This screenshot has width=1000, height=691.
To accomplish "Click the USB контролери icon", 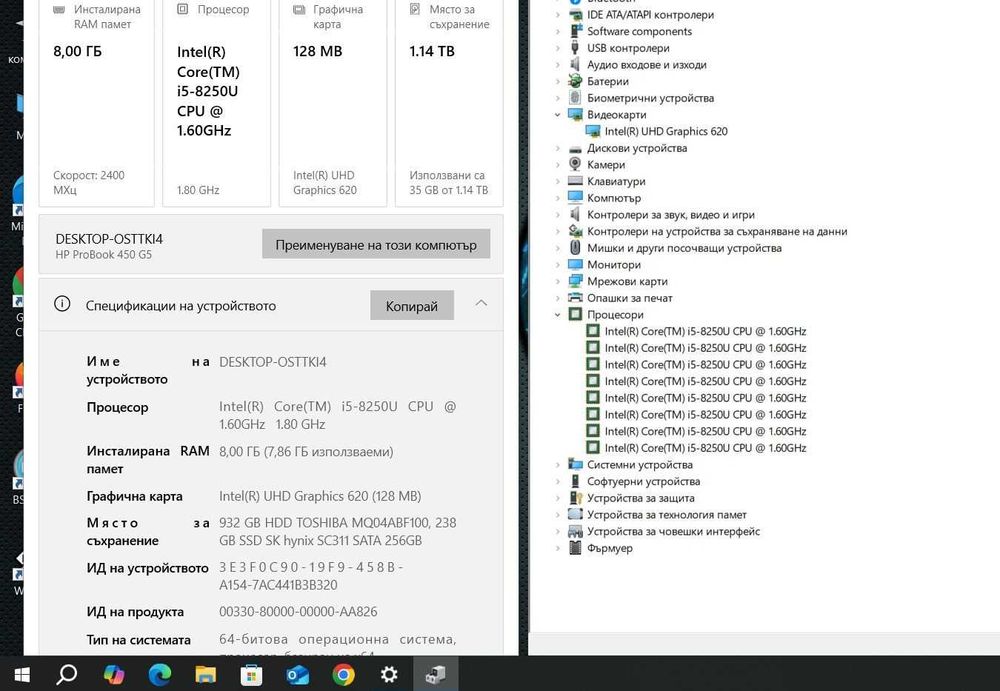I will coord(575,48).
